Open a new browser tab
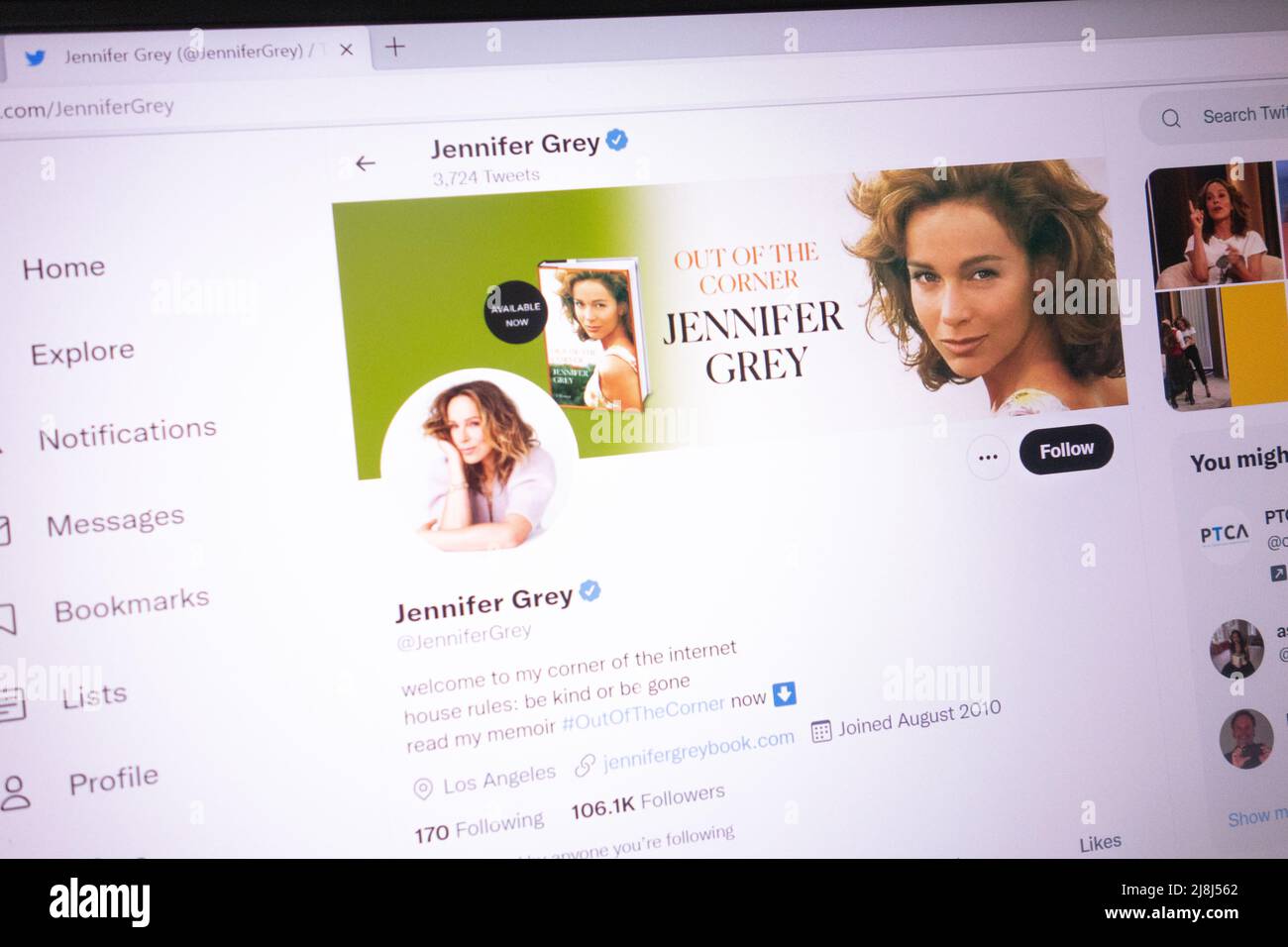 coord(394,47)
